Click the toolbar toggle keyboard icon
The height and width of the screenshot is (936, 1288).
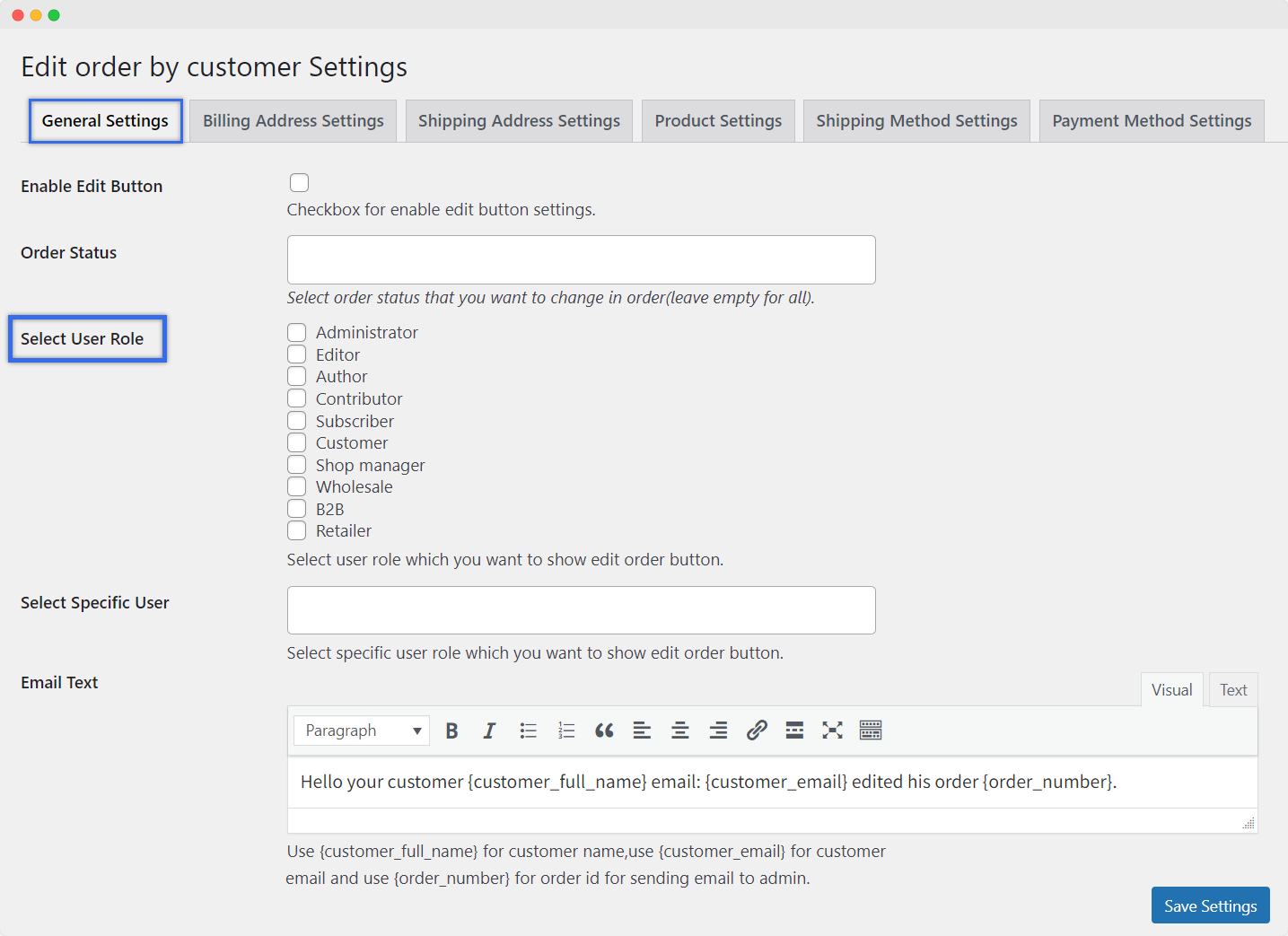[871, 730]
